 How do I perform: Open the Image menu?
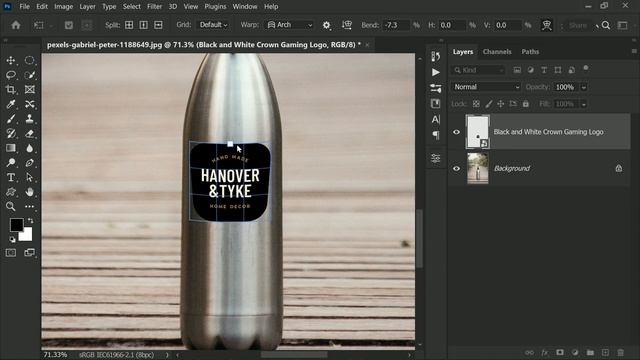click(x=64, y=7)
